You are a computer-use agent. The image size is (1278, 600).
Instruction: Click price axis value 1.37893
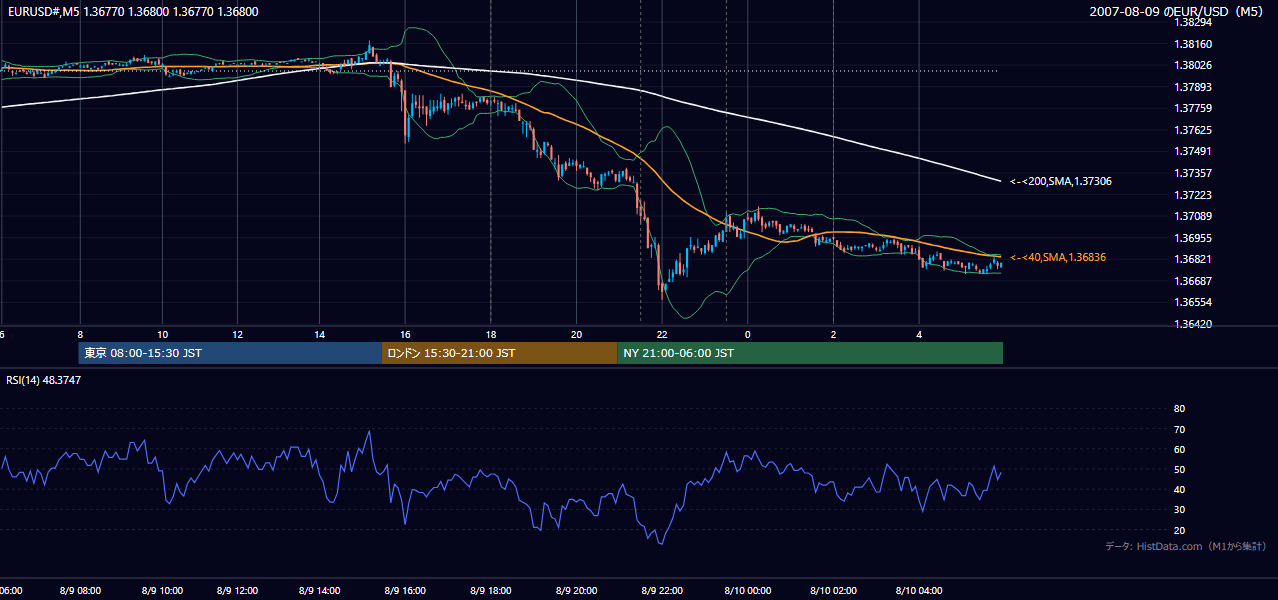pos(1193,87)
